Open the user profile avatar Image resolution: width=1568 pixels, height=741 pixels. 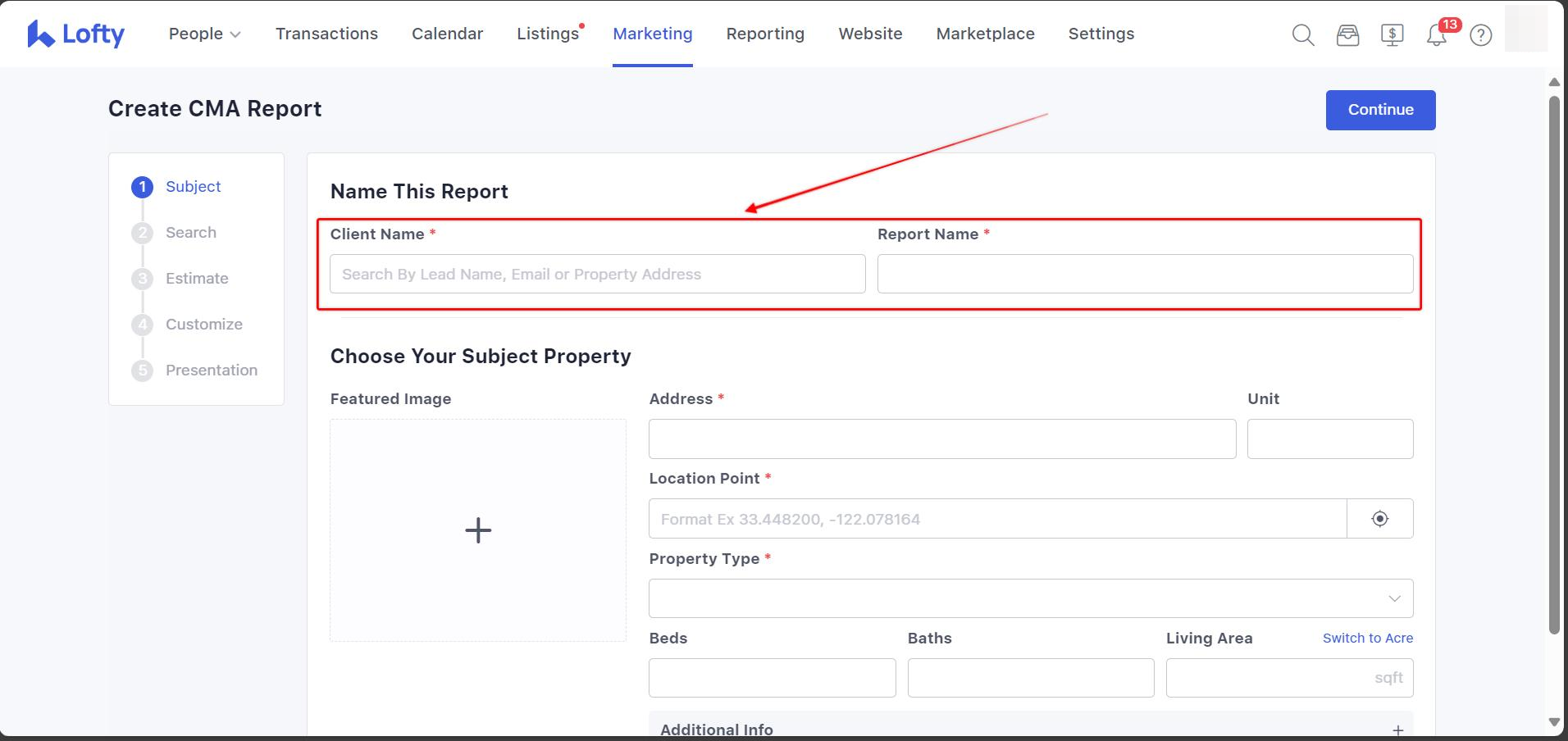(x=1525, y=30)
